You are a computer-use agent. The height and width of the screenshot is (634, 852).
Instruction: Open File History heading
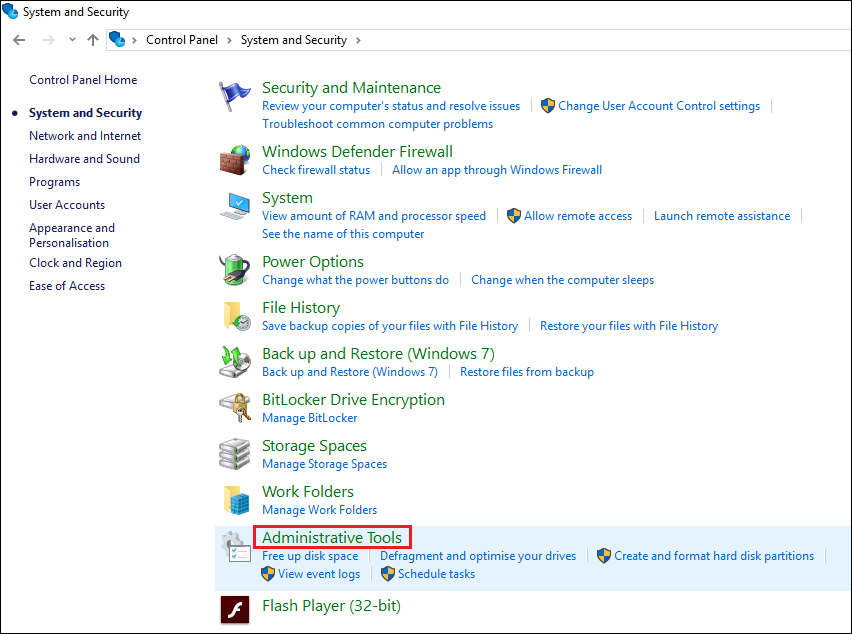pyautogui.click(x=300, y=308)
